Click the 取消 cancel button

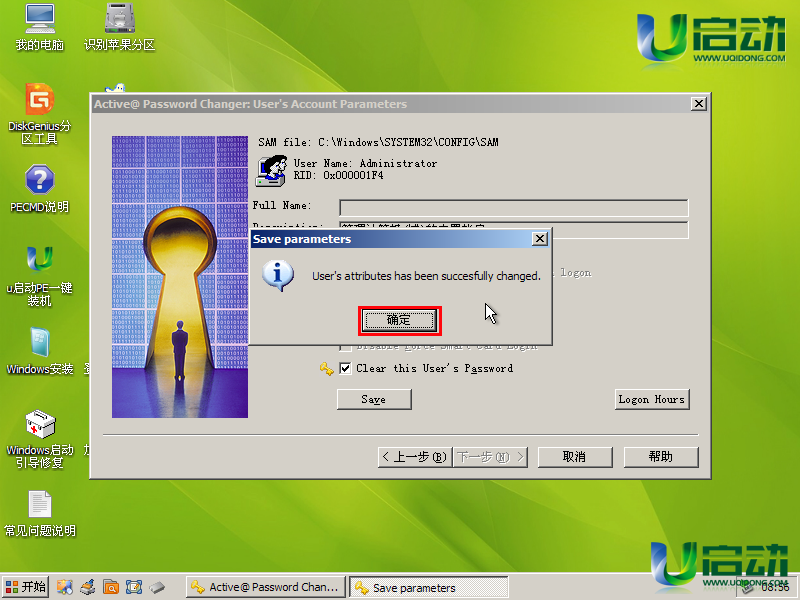574,457
